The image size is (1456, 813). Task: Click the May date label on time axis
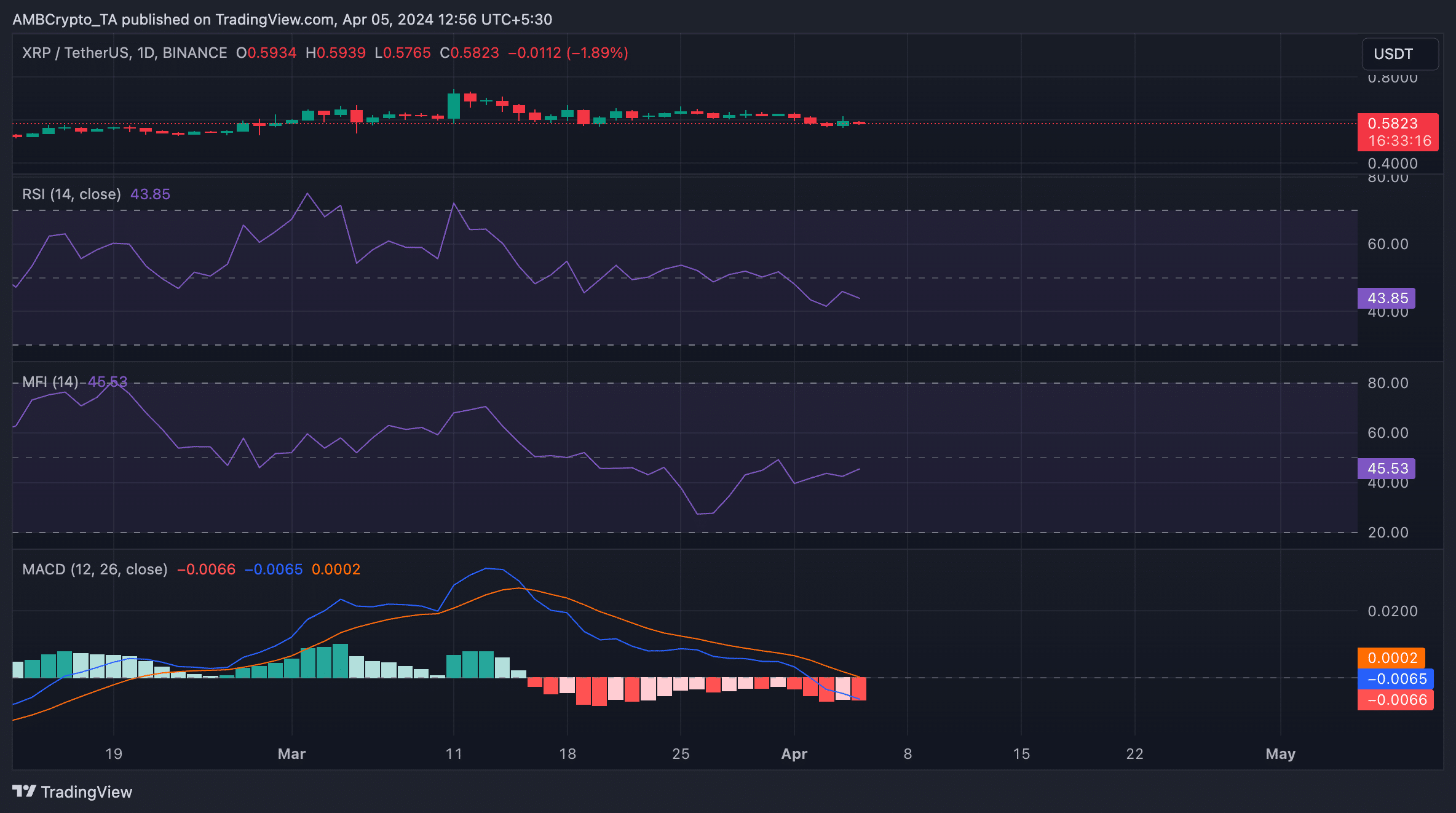tap(1280, 754)
